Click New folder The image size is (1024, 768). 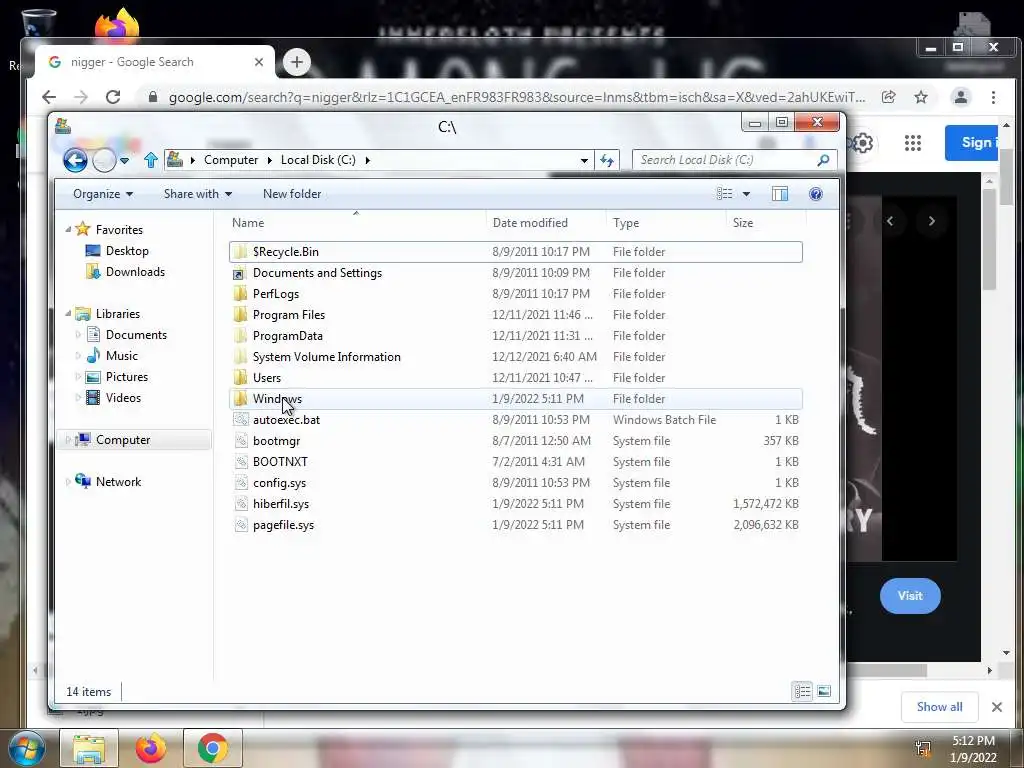[x=292, y=194]
